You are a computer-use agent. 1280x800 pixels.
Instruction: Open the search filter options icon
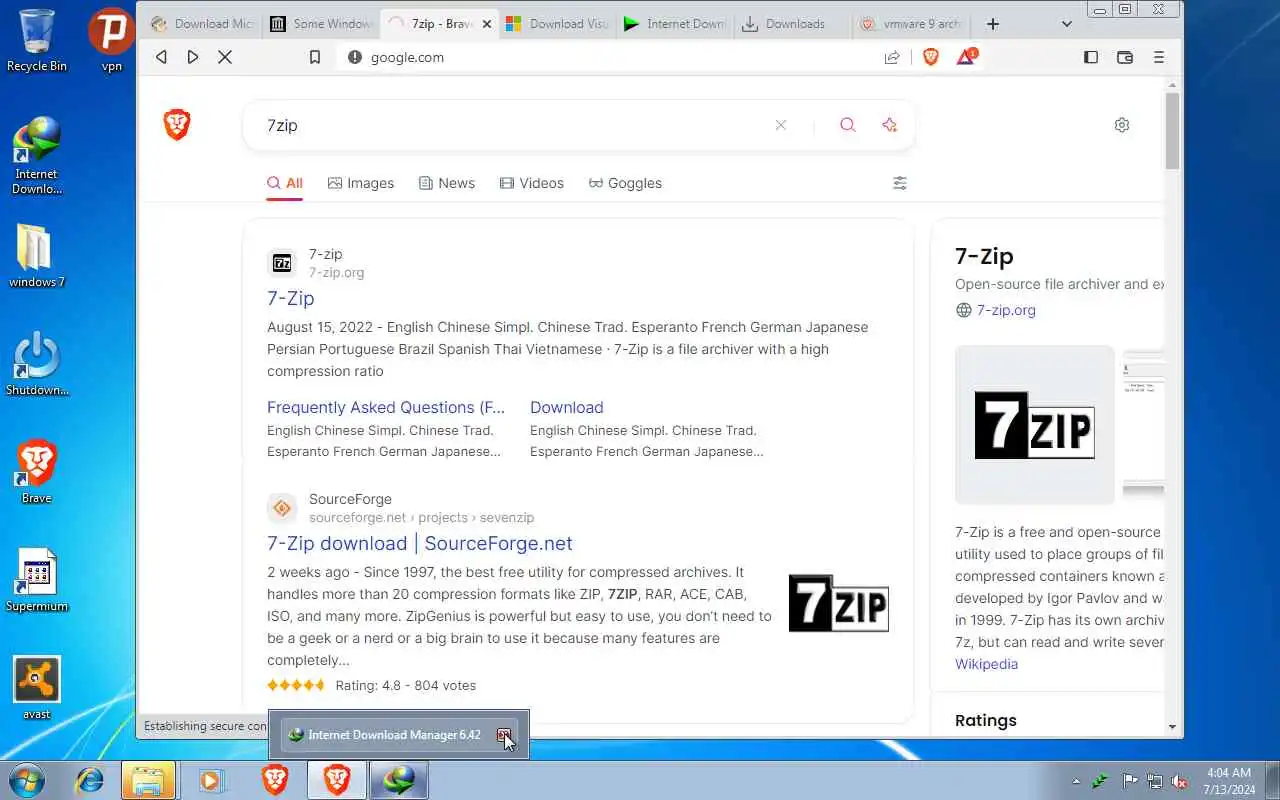900,183
